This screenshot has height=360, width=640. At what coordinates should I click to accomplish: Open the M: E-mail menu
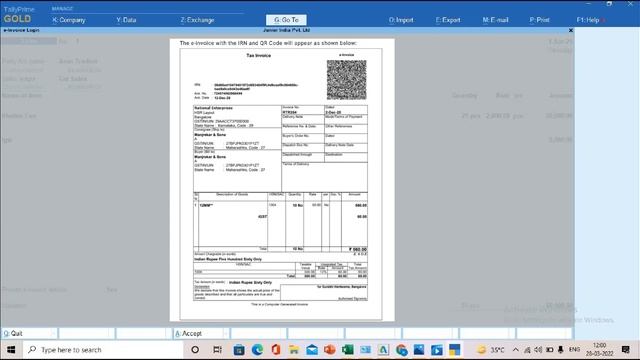[x=495, y=20]
